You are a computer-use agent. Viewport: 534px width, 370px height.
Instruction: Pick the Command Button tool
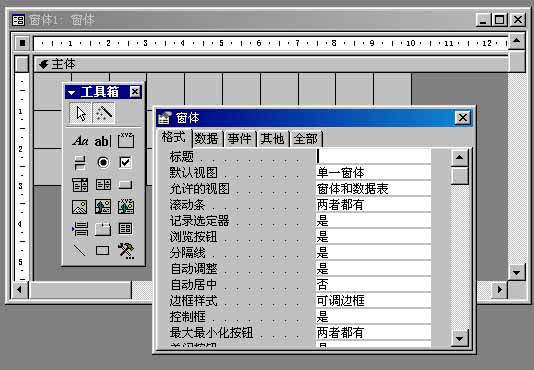[x=125, y=185]
